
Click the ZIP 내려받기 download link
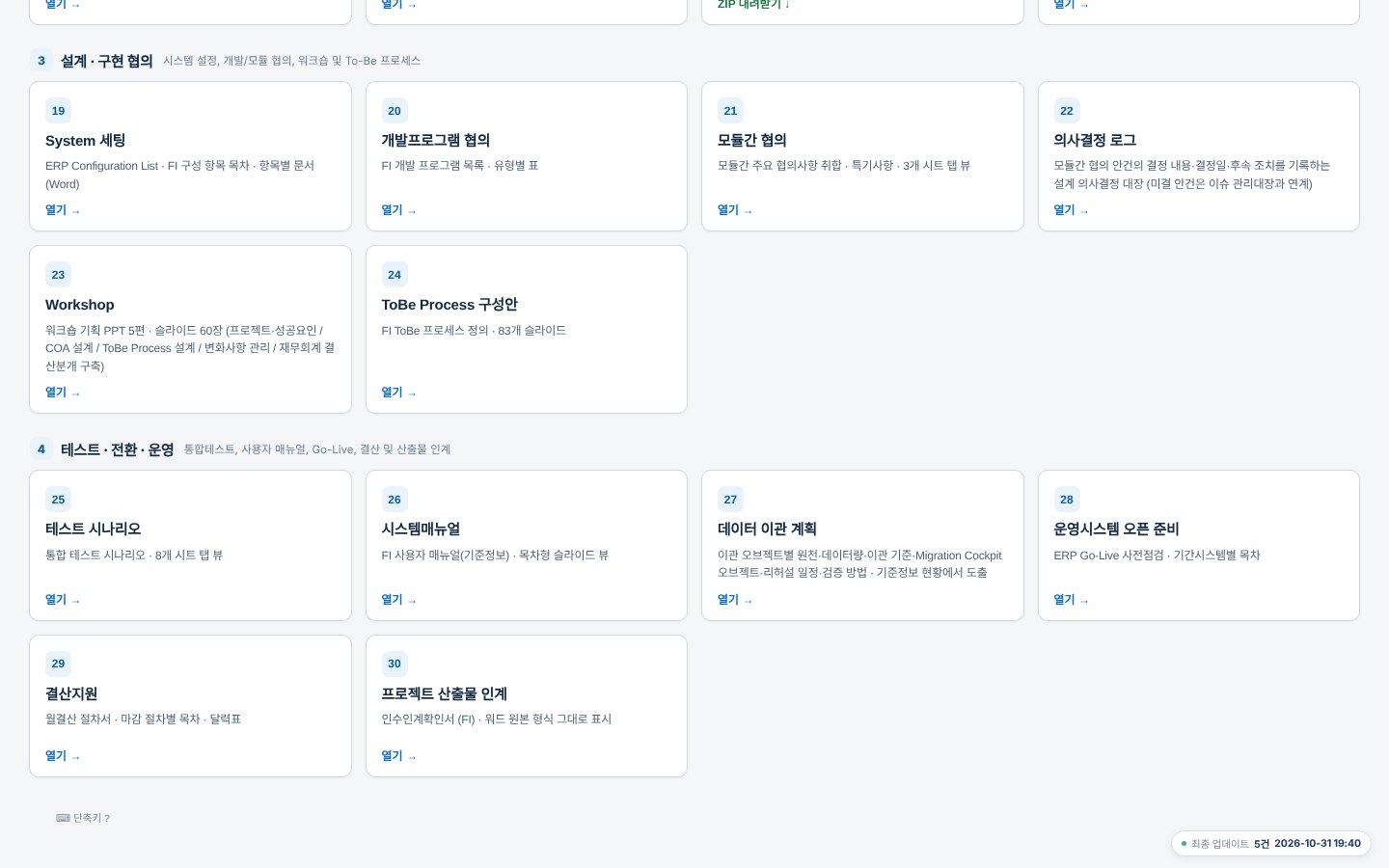(x=753, y=5)
